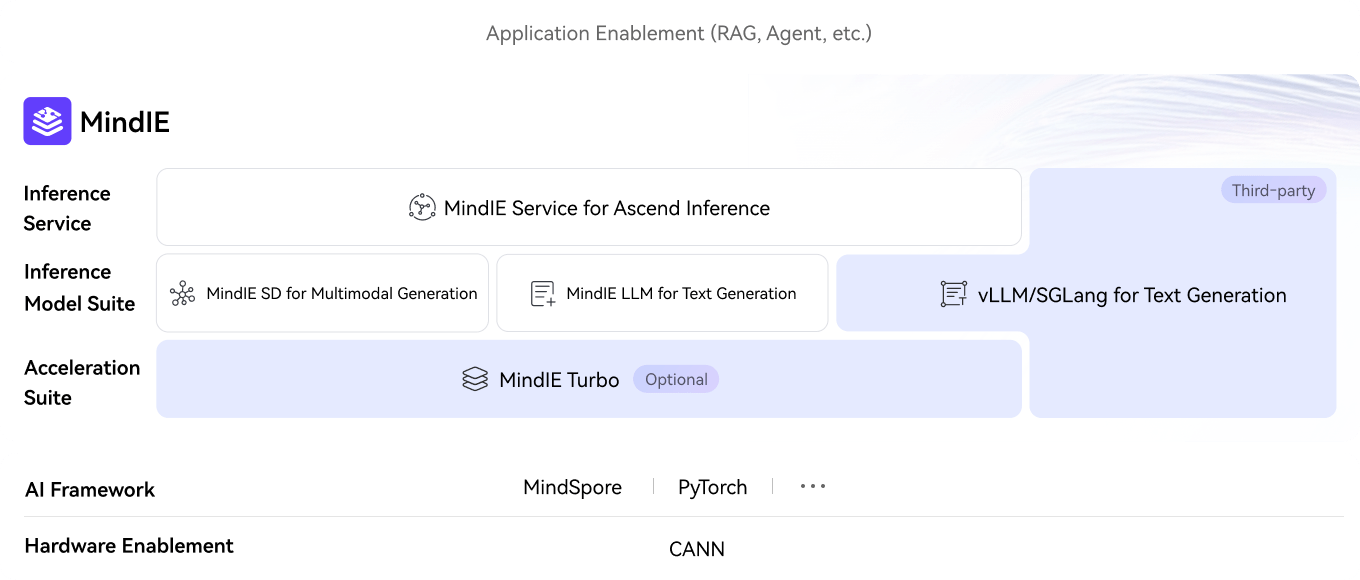
Task: Select vLLM/SGLang for Text Generation block
Action: tap(1131, 295)
